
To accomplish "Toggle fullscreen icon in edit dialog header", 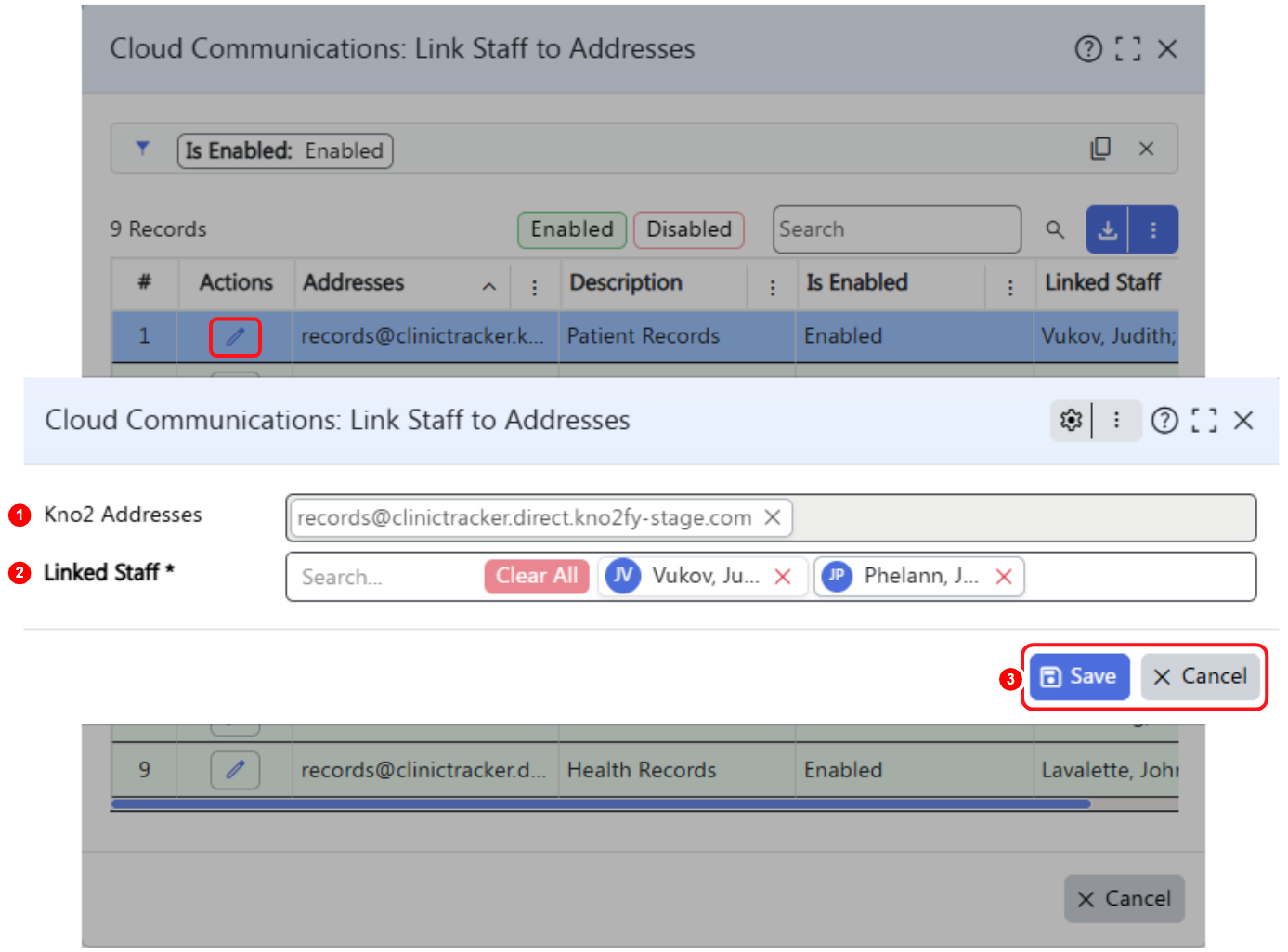I will pyautogui.click(x=1204, y=421).
